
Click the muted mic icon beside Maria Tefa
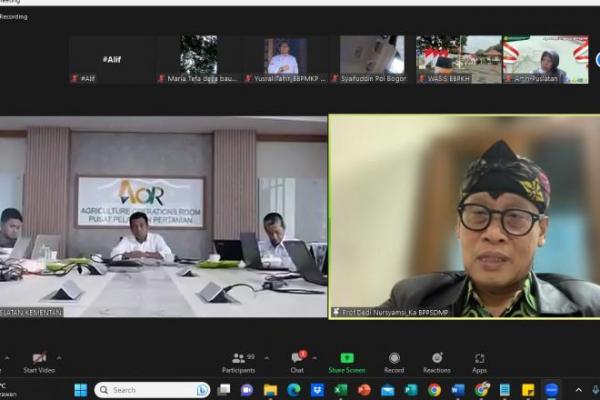[161, 78]
